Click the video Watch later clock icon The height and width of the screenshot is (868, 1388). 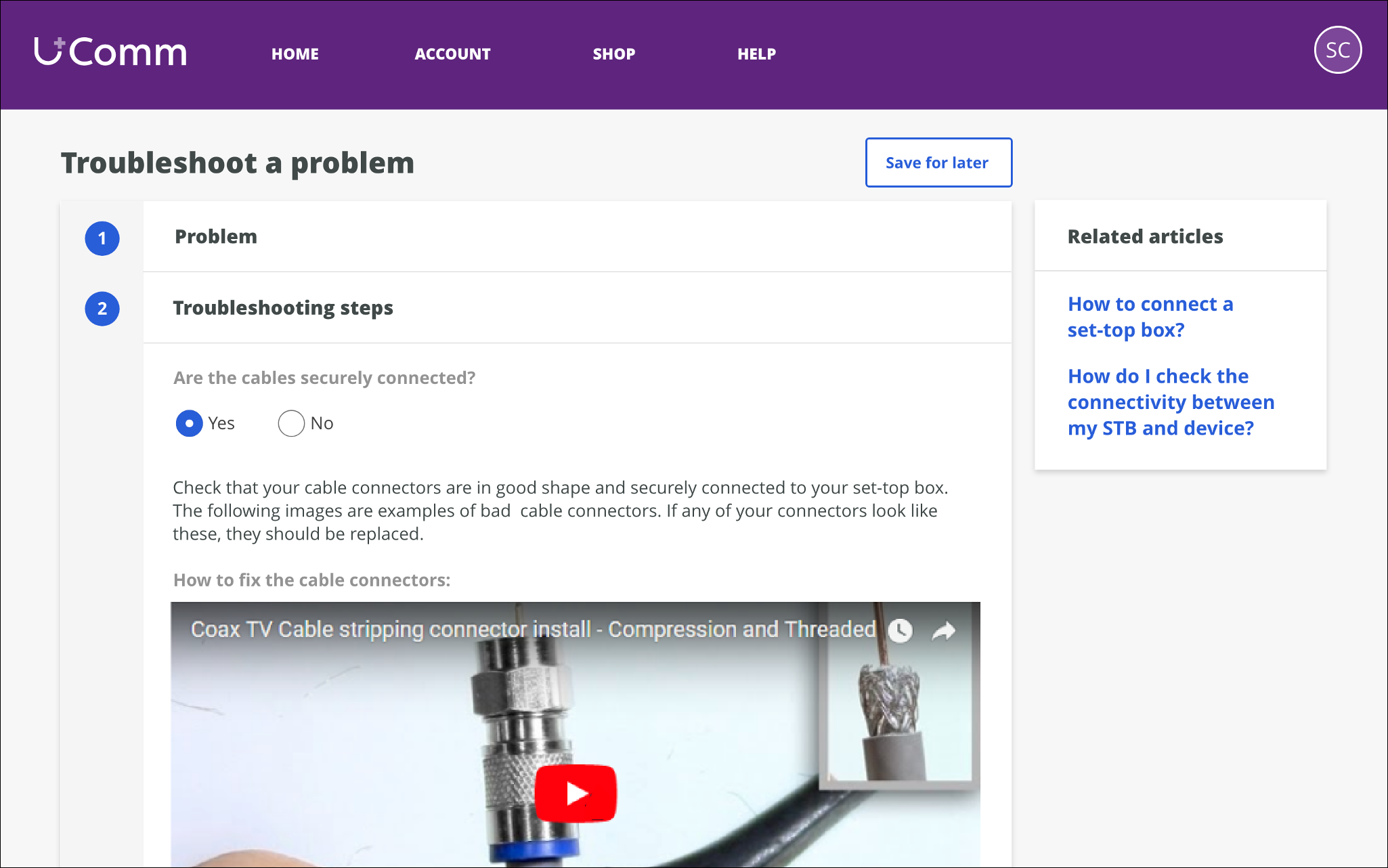900,630
